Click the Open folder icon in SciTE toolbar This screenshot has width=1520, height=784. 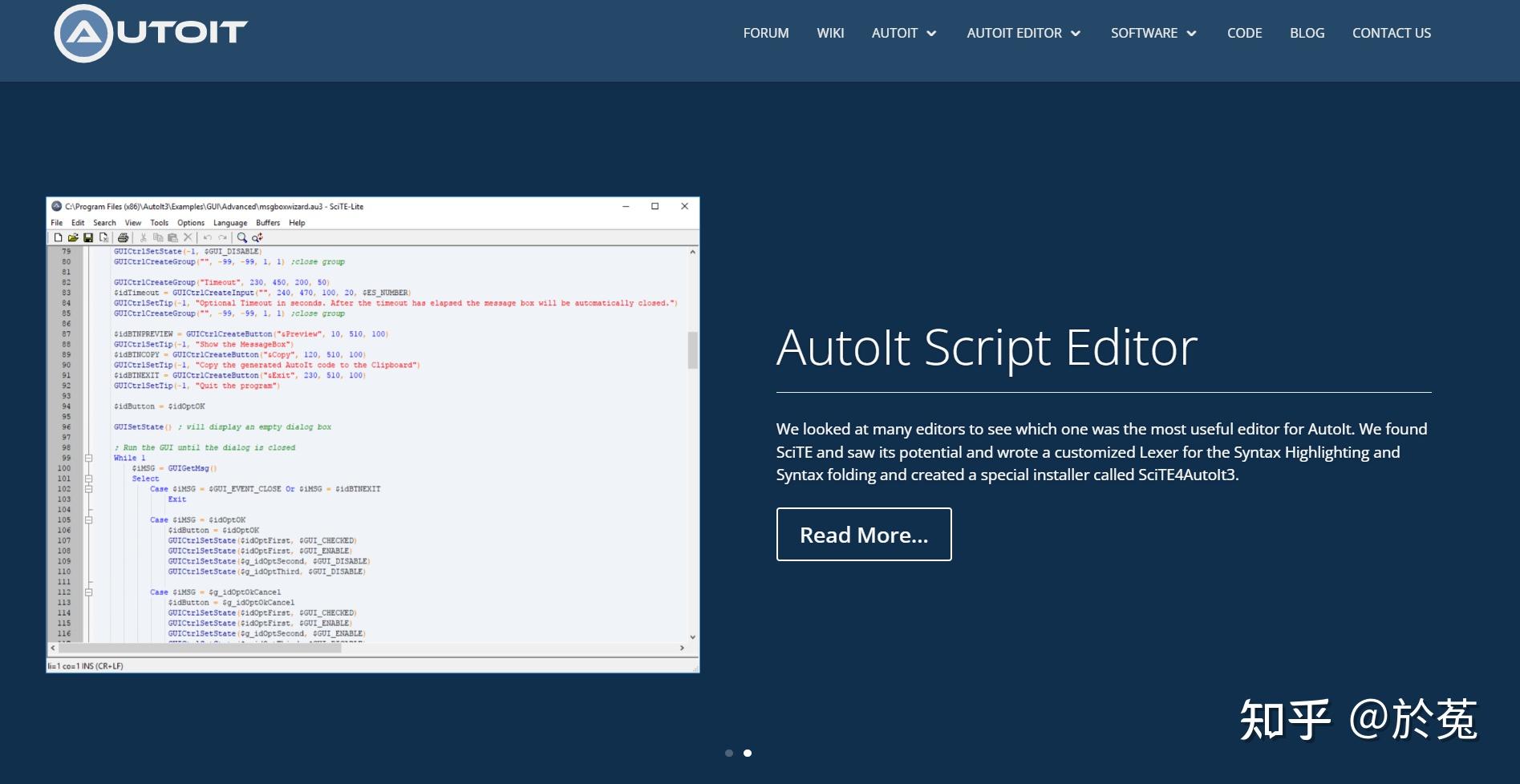tap(73, 237)
